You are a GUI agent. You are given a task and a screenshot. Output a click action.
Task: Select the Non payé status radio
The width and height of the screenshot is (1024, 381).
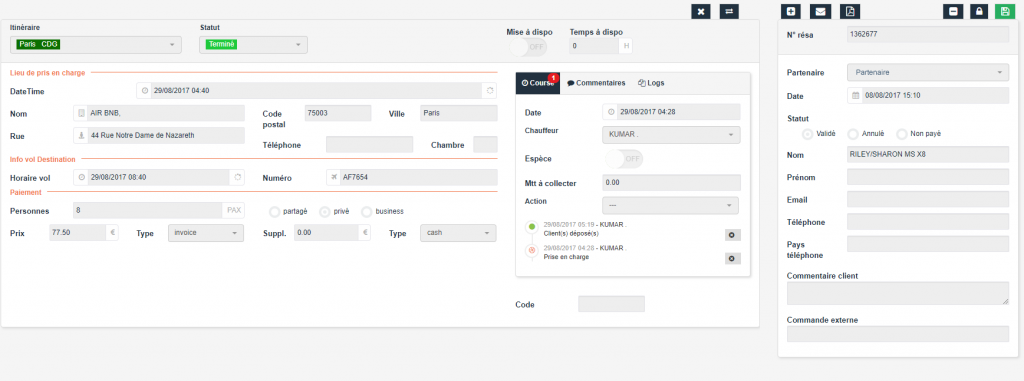tap(902, 134)
